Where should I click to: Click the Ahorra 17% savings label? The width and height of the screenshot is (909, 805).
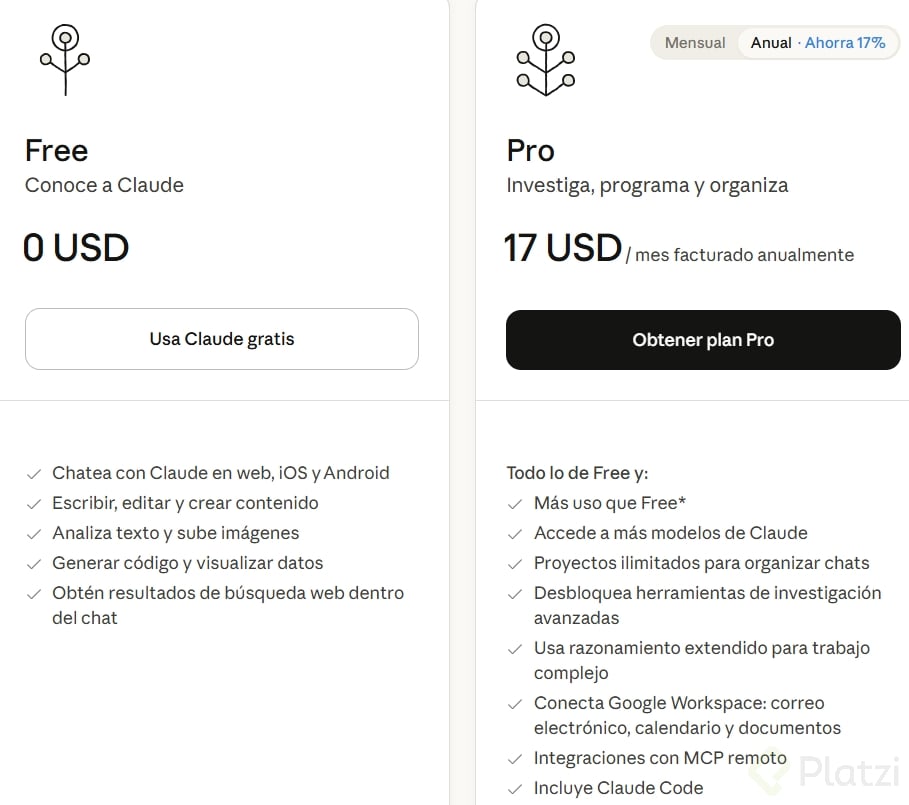[845, 43]
